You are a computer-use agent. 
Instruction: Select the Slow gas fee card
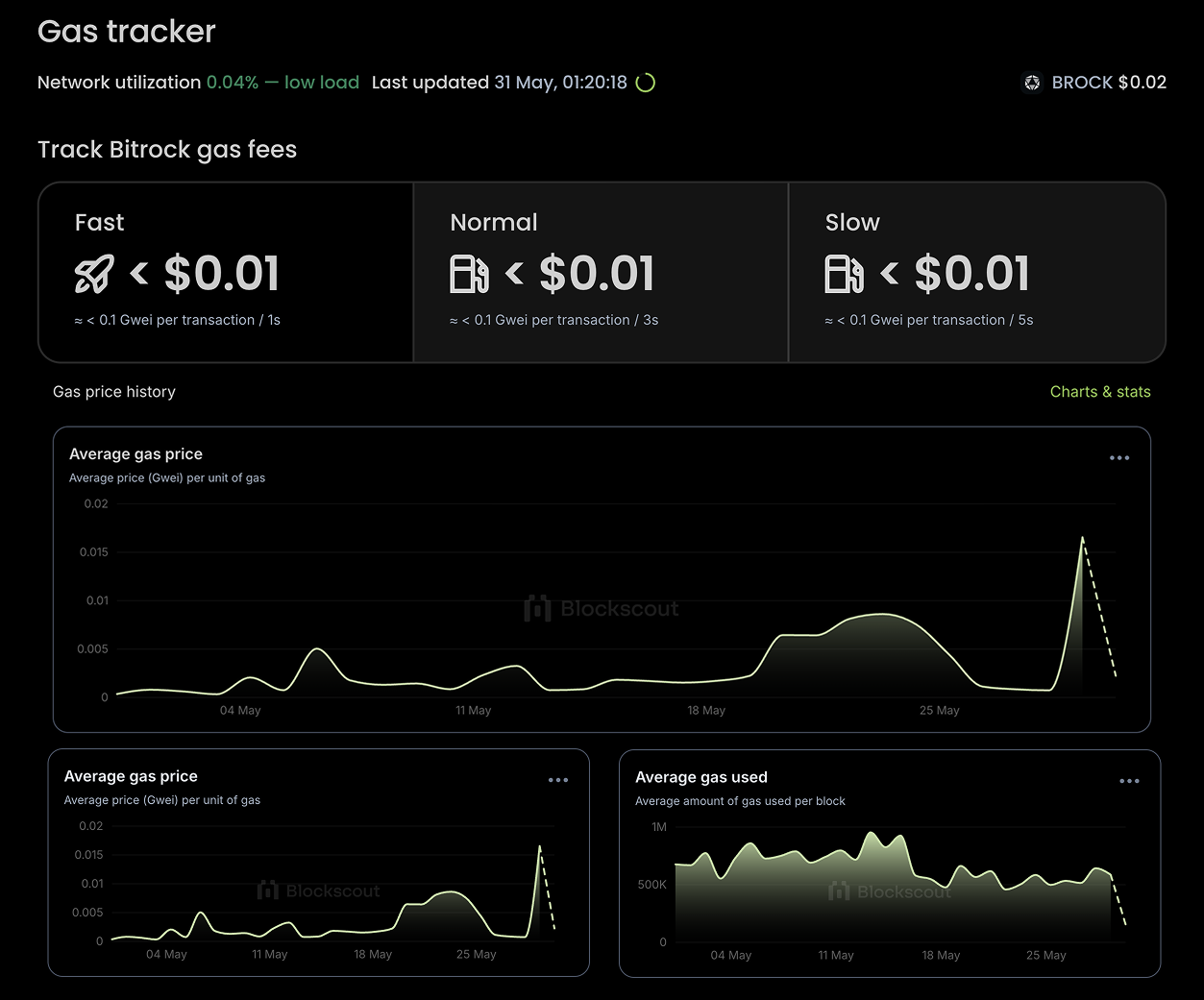pos(976,273)
